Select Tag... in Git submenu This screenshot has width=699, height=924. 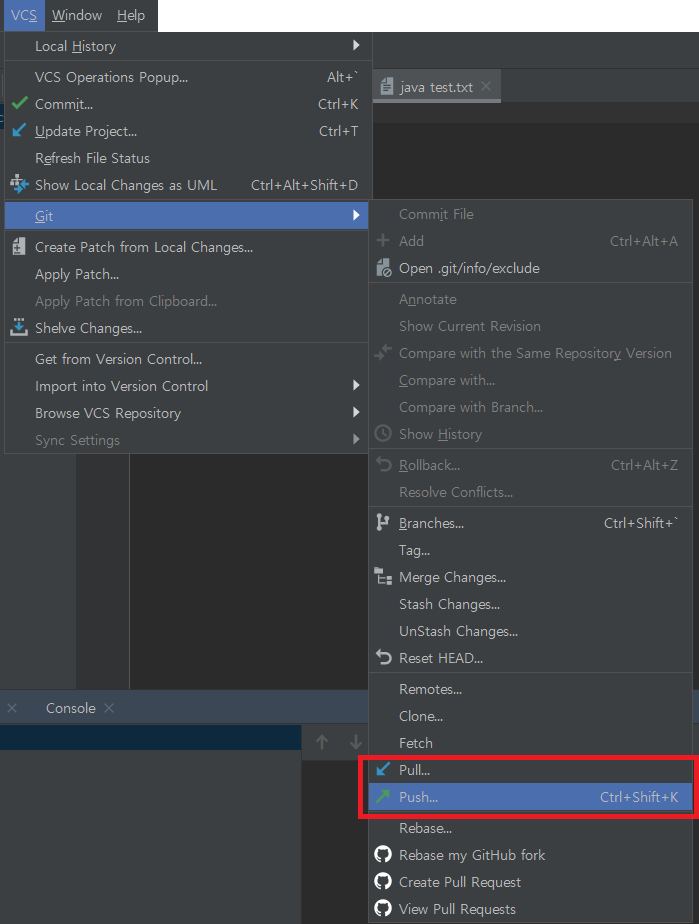coord(530,550)
